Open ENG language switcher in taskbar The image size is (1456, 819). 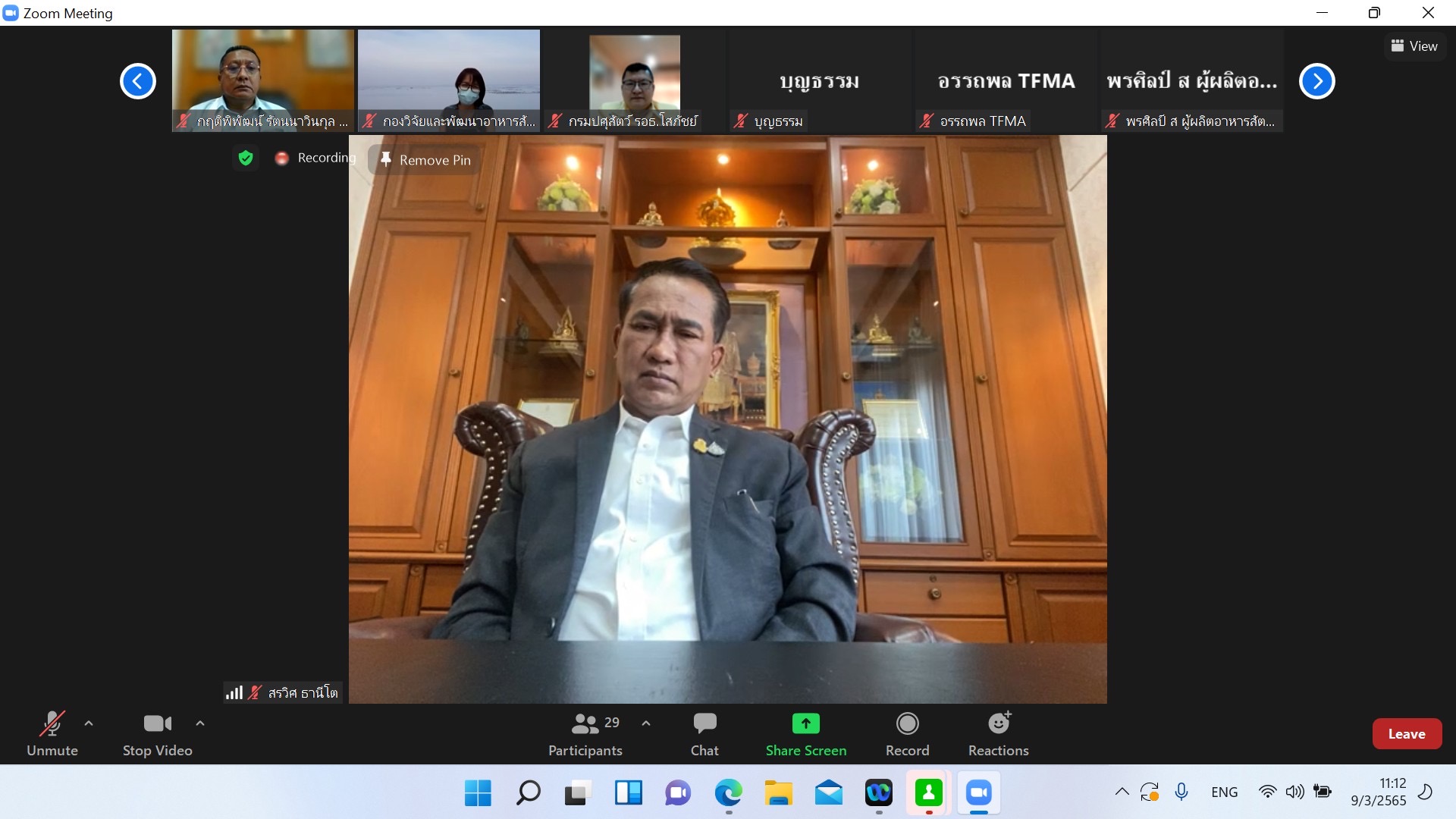pos(1224,792)
